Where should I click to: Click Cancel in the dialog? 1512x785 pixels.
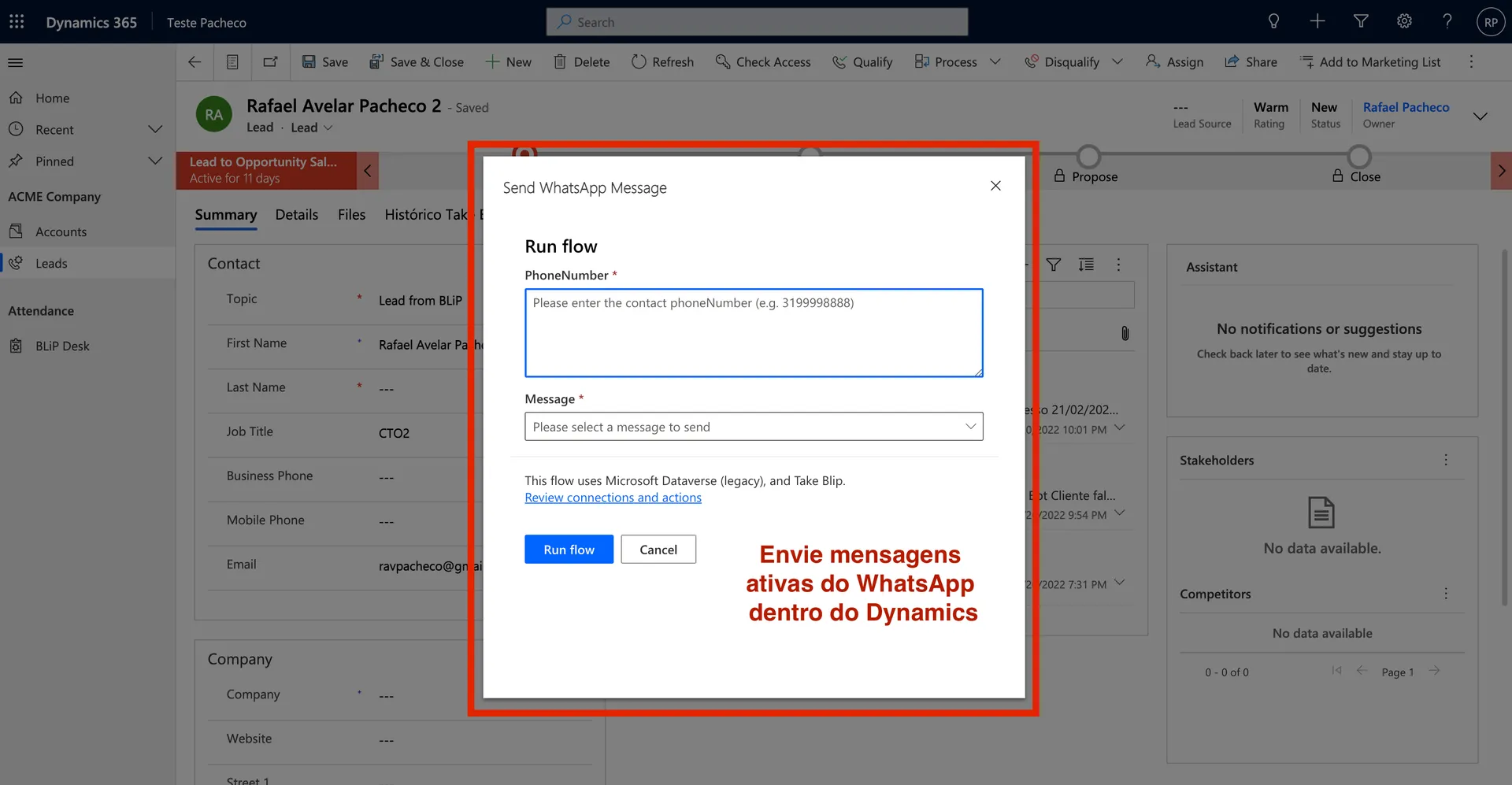tap(658, 550)
